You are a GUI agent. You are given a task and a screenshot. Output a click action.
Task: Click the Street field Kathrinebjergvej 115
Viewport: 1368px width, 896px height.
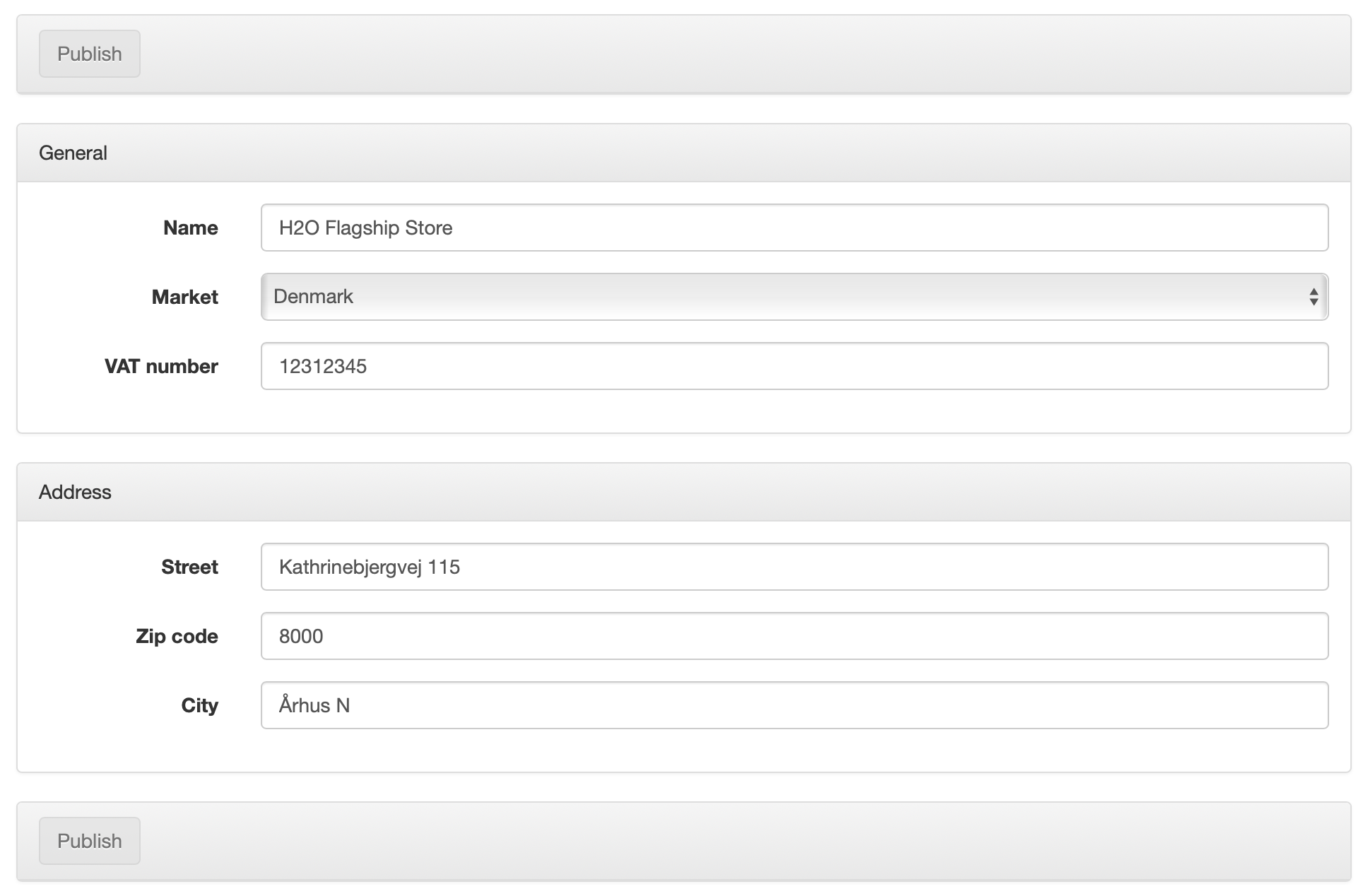794,567
